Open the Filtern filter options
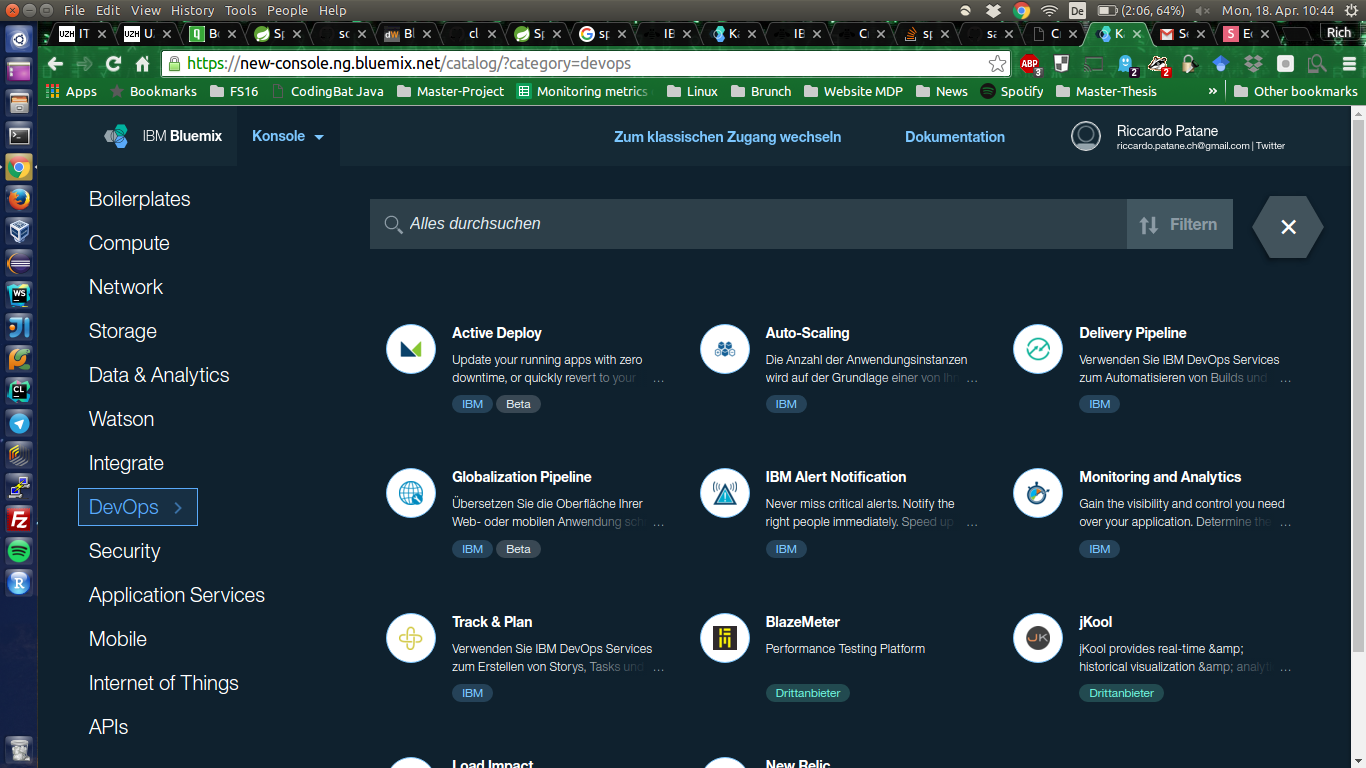1366x768 pixels. click(x=1180, y=225)
